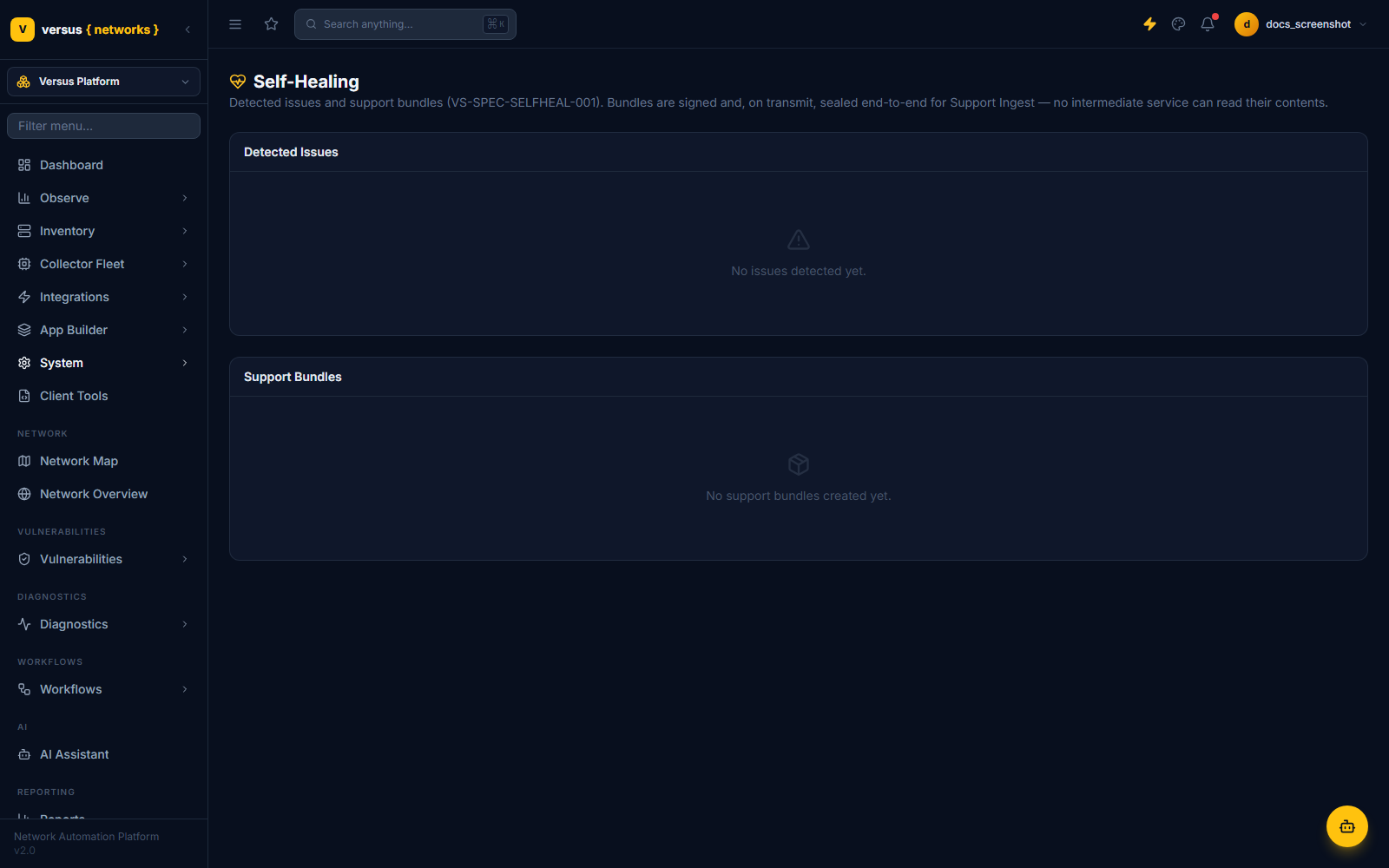Open the Versus Platform workspace dropdown

(x=103, y=82)
